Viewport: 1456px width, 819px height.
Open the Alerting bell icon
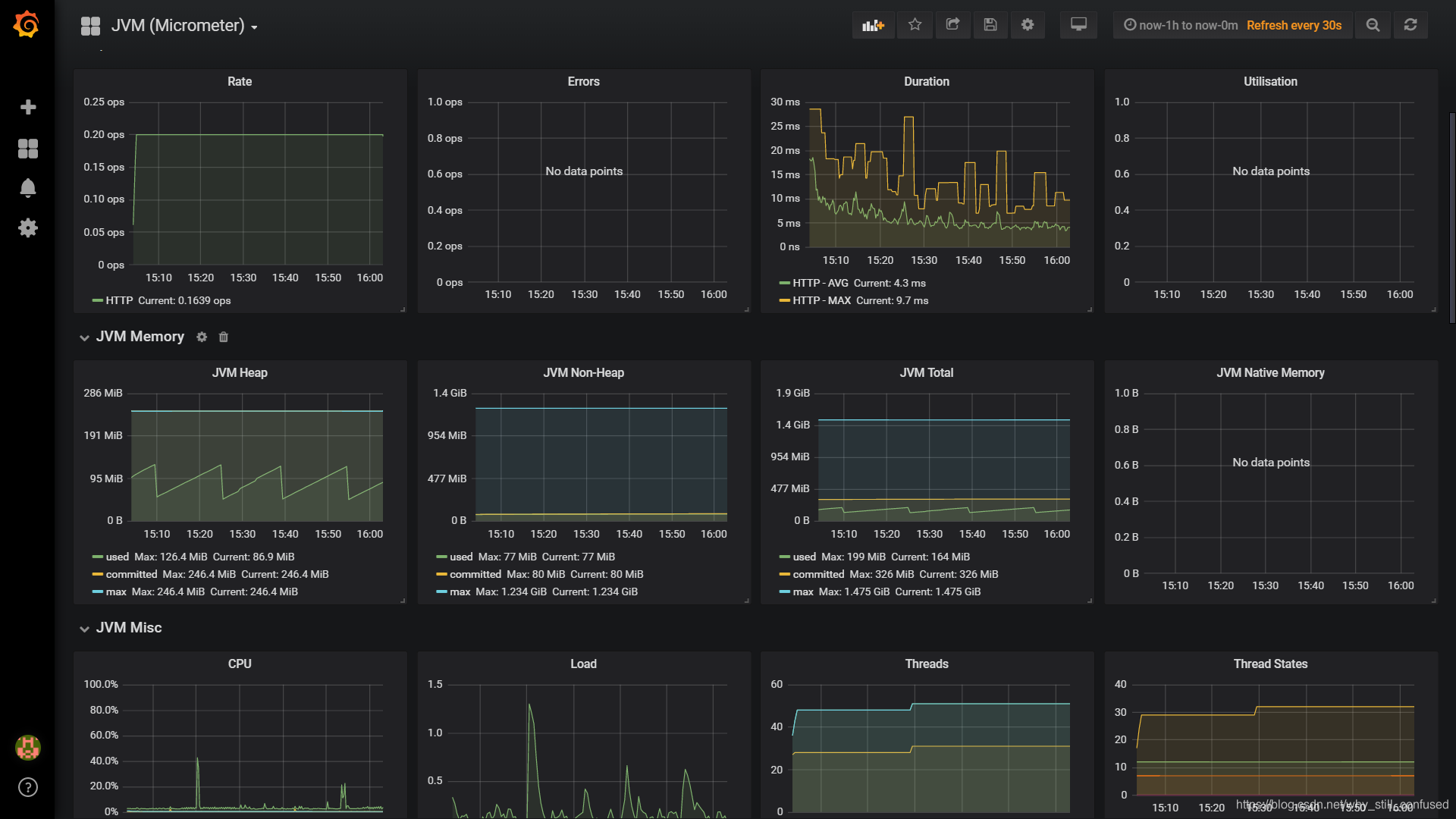[x=28, y=188]
